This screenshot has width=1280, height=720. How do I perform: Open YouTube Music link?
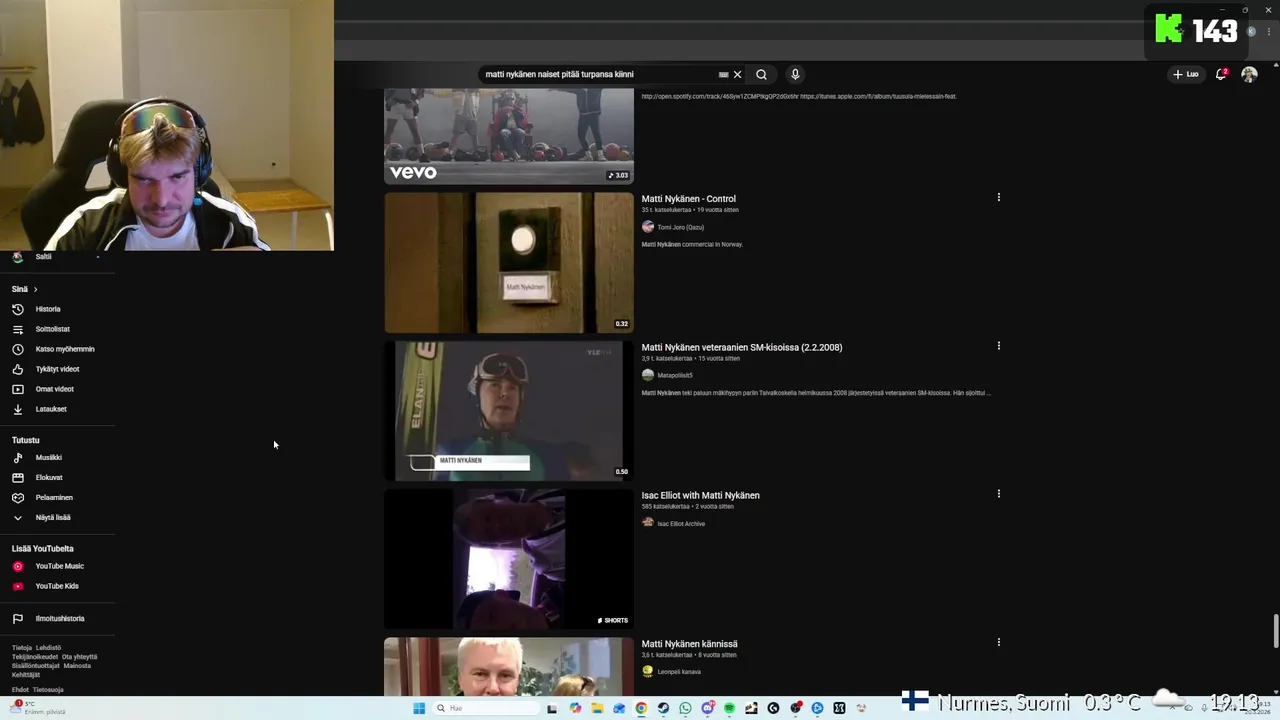pyautogui.click(x=59, y=566)
